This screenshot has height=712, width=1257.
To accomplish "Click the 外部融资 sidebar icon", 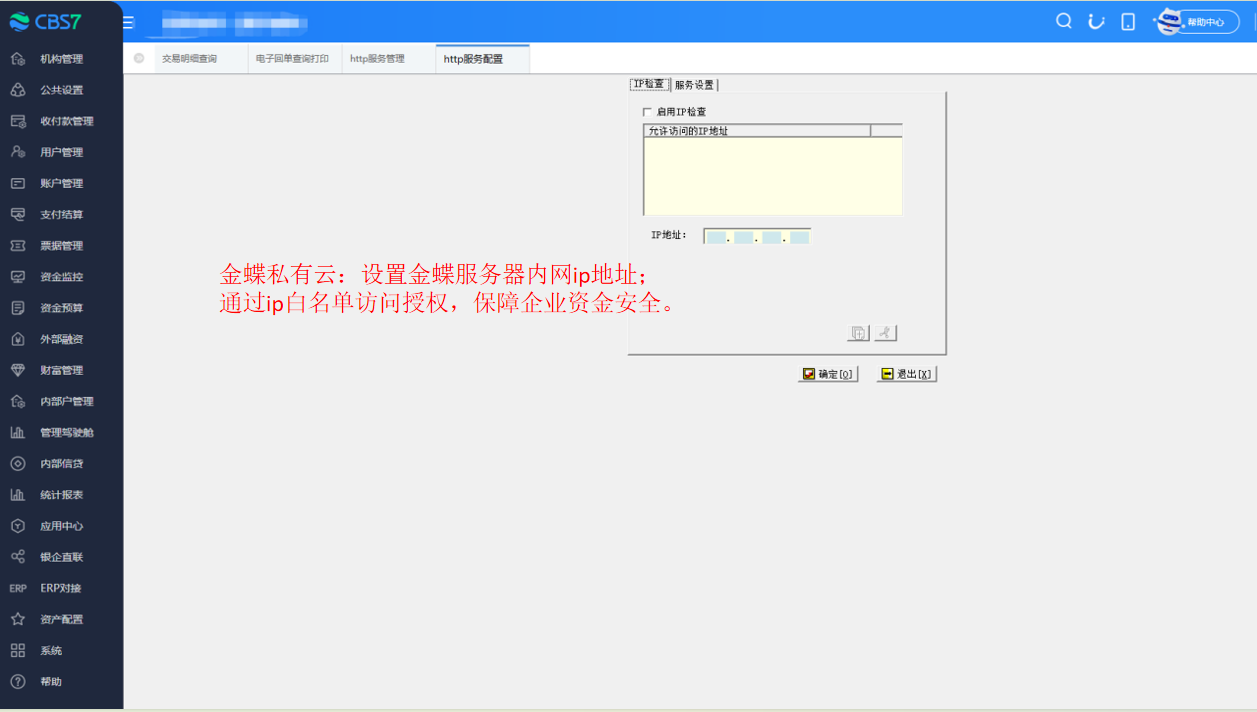I will [18, 339].
